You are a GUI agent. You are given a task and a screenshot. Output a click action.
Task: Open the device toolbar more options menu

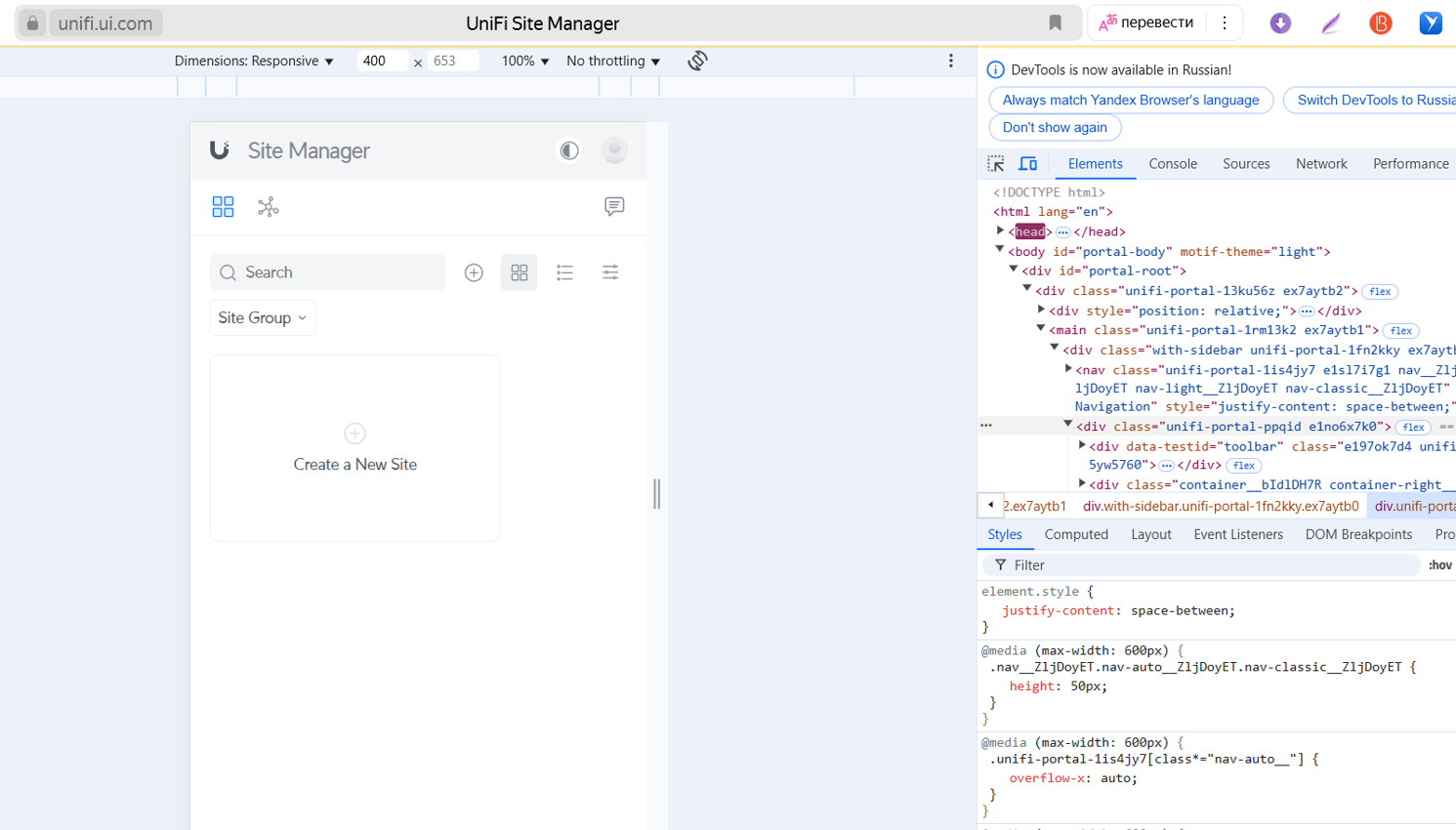coord(951,61)
